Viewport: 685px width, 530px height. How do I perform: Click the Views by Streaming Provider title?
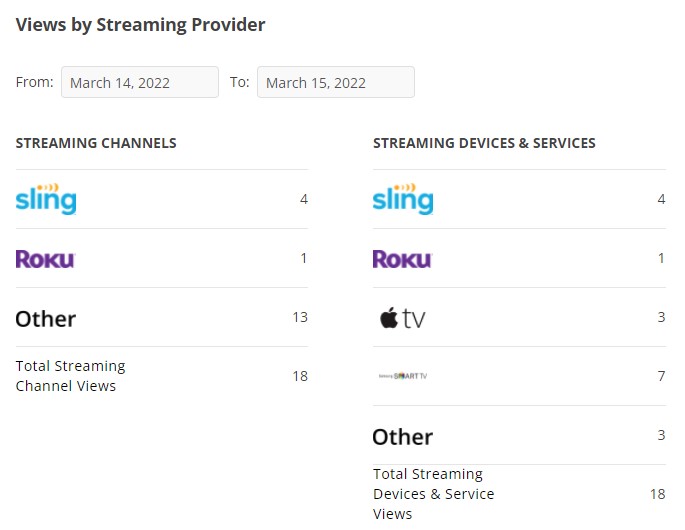click(x=140, y=25)
